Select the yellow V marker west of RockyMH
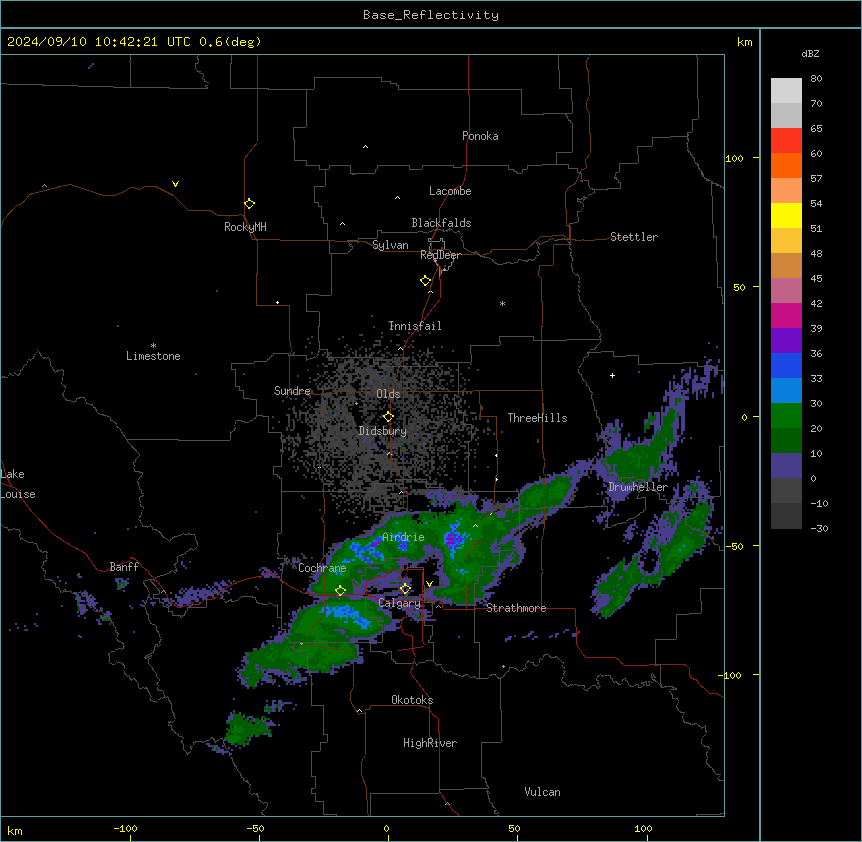This screenshot has width=862, height=842. [x=175, y=184]
